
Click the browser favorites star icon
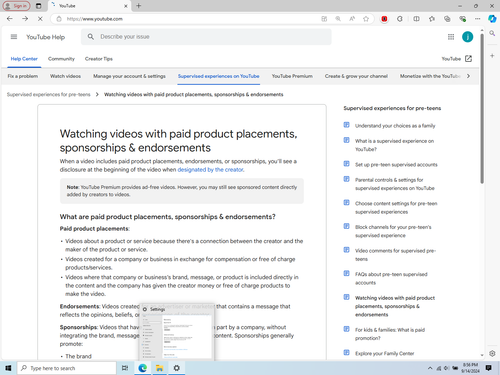[366, 19]
